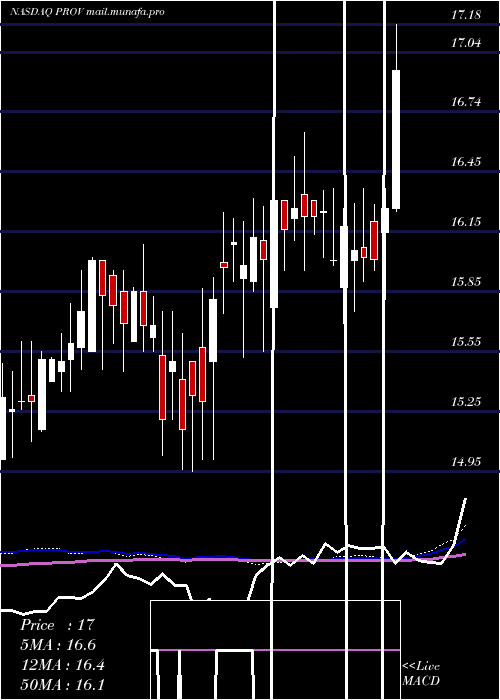Viewport: 500px width, 700px height.
Task: Click the NASDAQ PROV mail.munafa.pro title text
Action: click(87, 12)
